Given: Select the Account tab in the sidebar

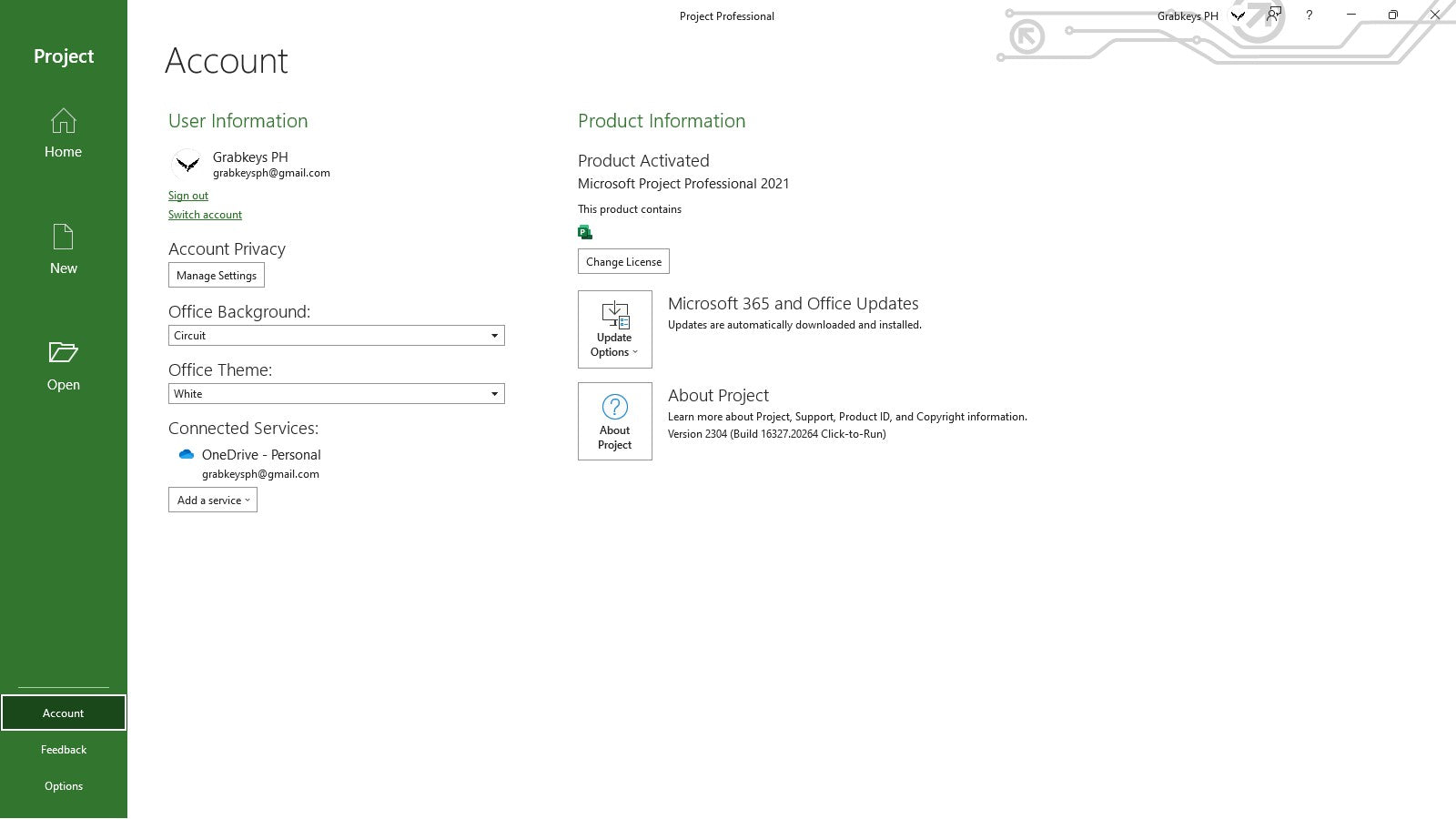Looking at the screenshot, I should point(63,713).
